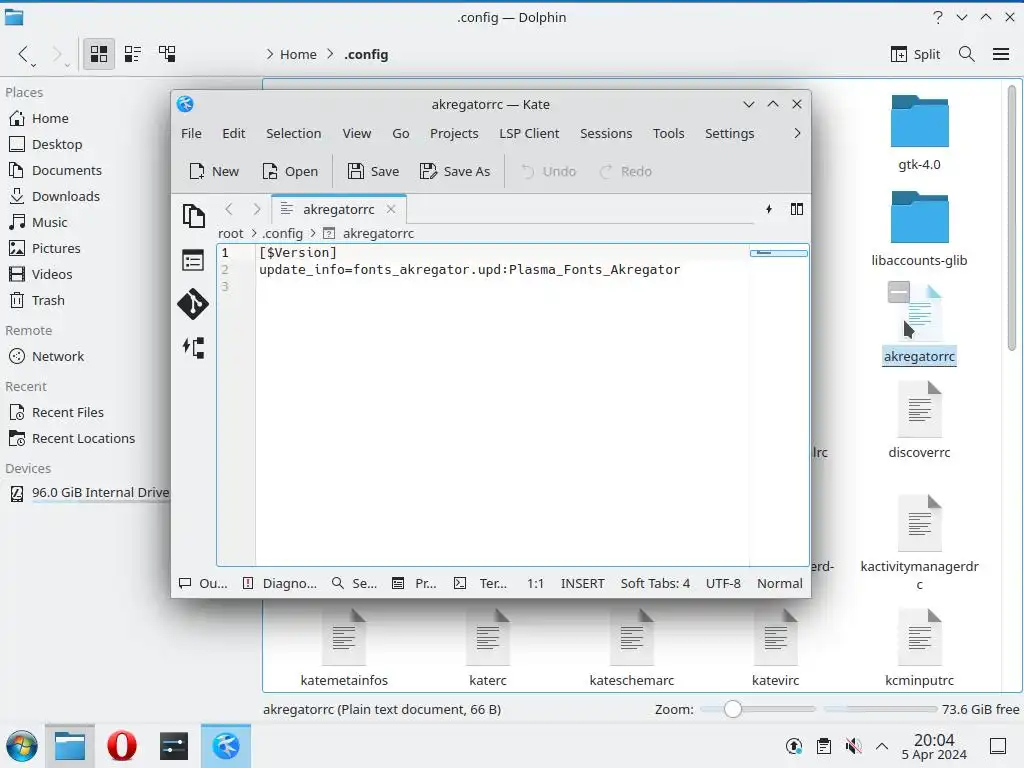Click Home in Dolphin's location bar

click(298, 54)
